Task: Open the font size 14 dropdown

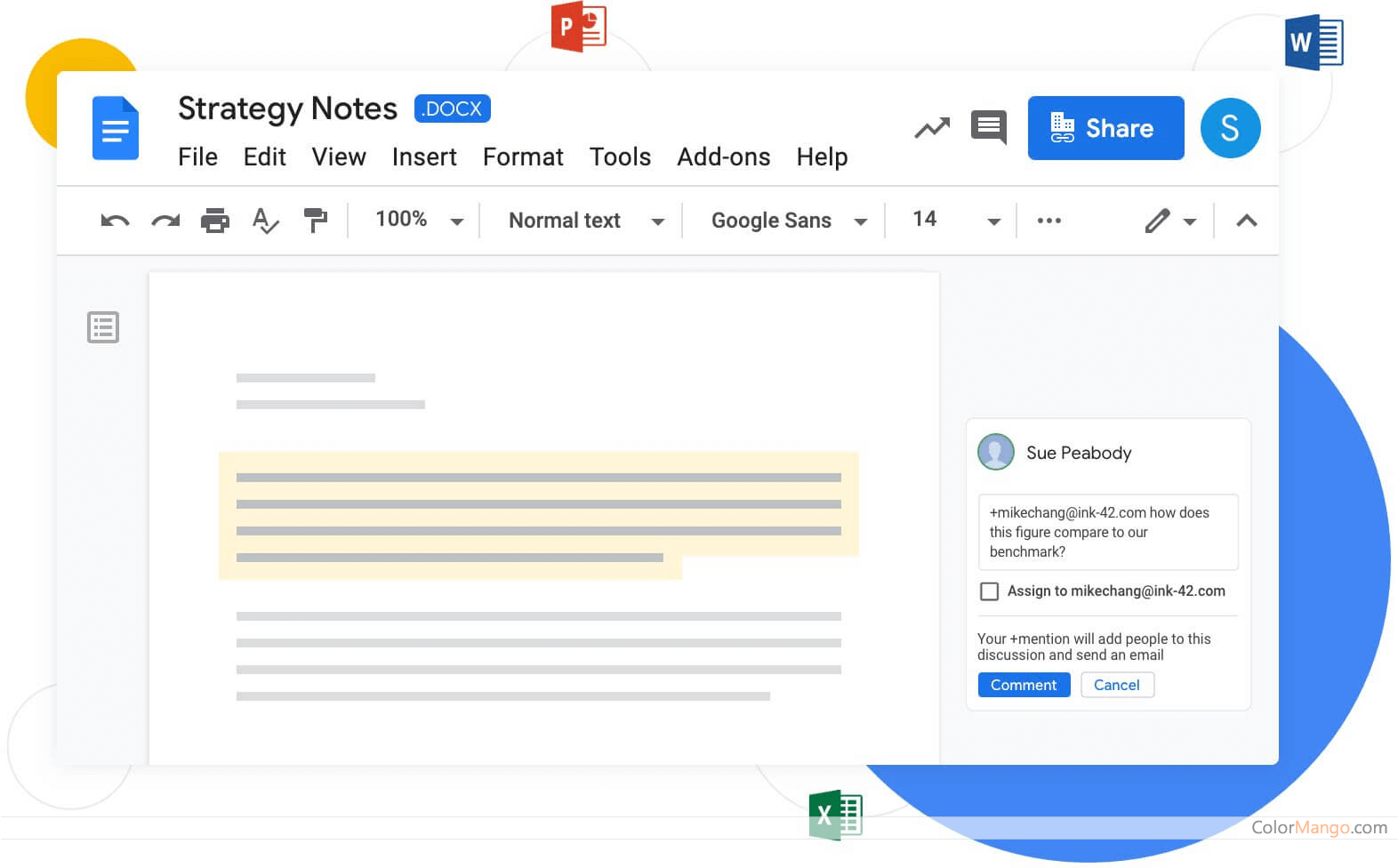Action: coord(956,220)
